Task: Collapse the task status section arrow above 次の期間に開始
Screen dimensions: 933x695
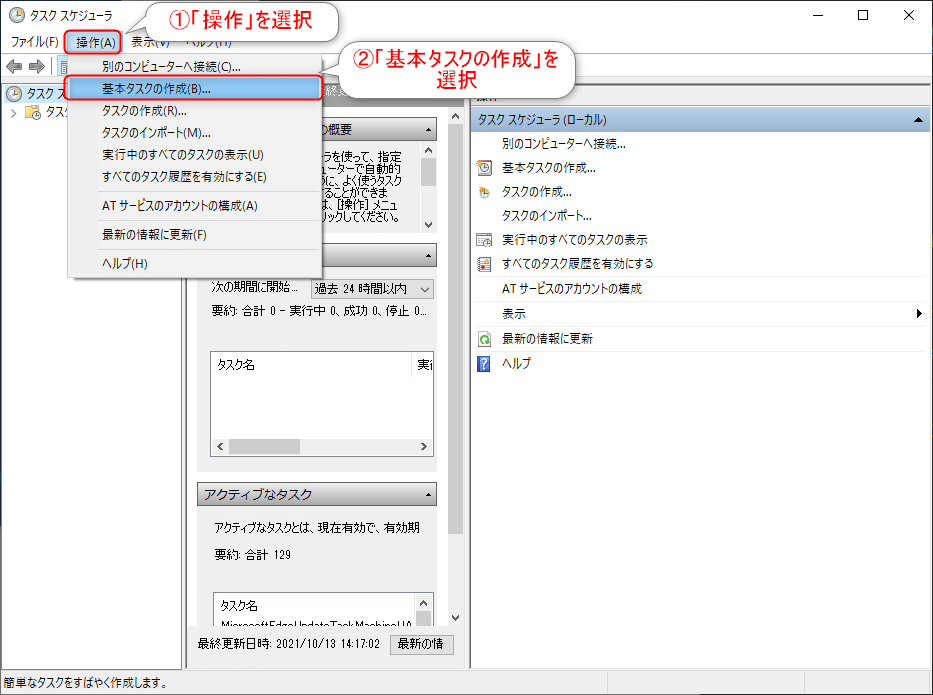Action: [428, 256]
